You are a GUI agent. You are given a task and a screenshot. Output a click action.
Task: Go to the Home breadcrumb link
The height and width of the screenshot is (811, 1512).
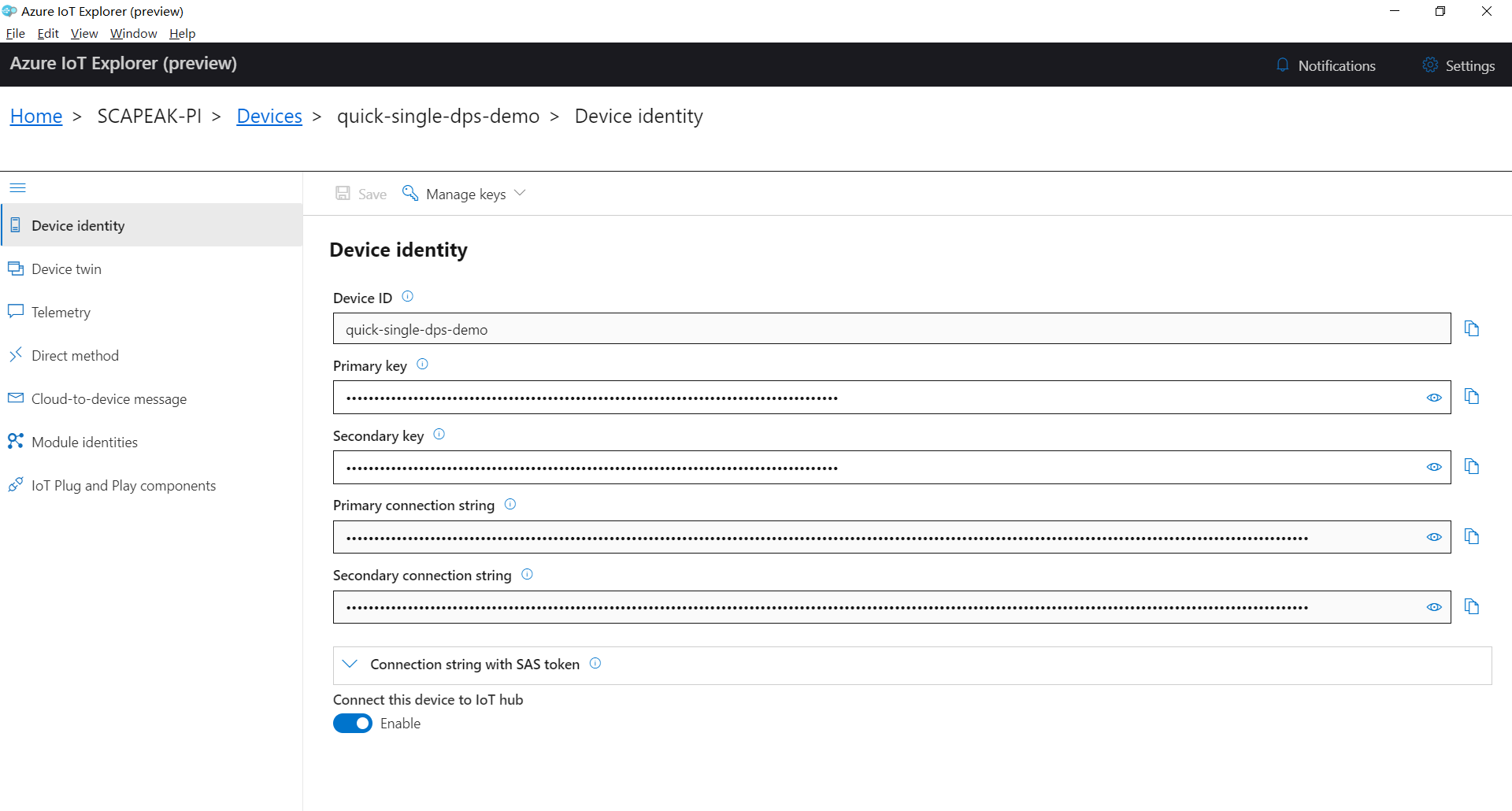pos(36,116)
